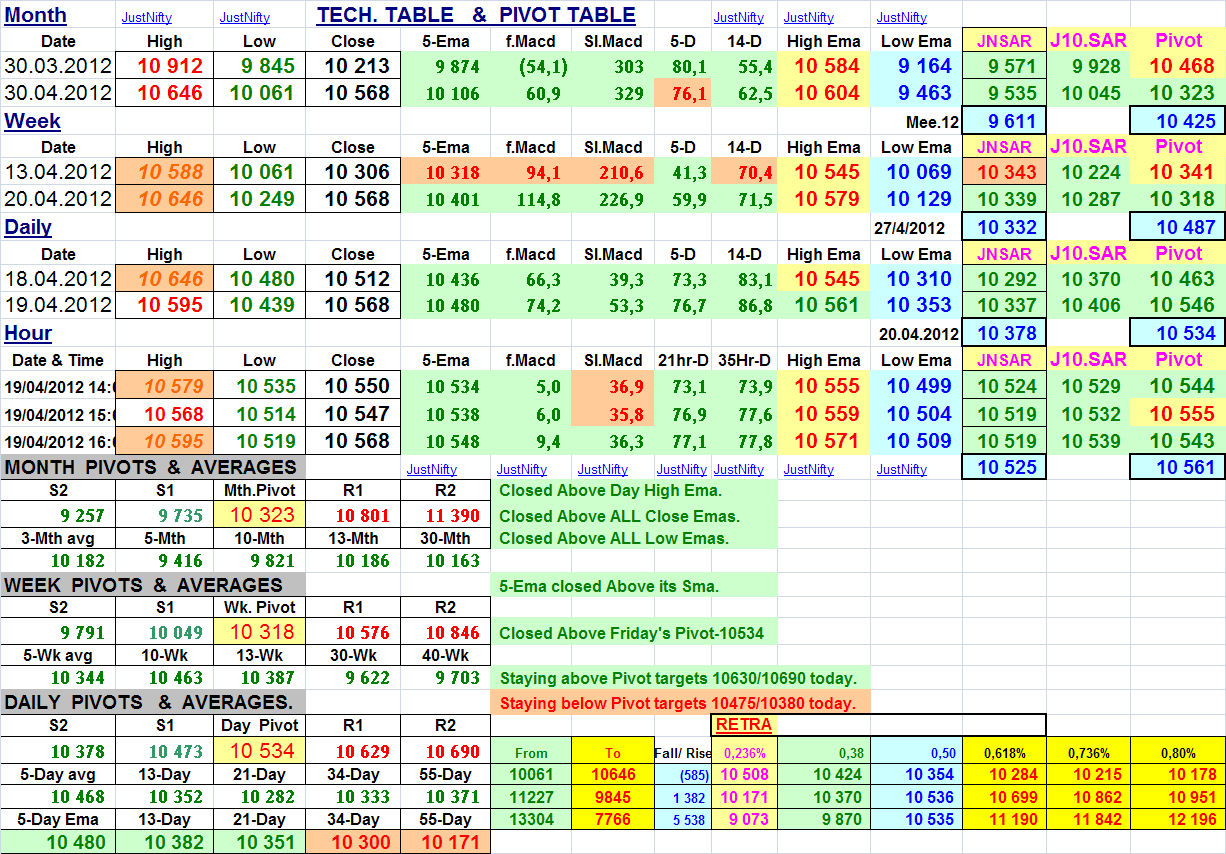Screen dimensions: 1226x854
Task: Click daily Pivot value 10 546
Action: point(1178,304)
